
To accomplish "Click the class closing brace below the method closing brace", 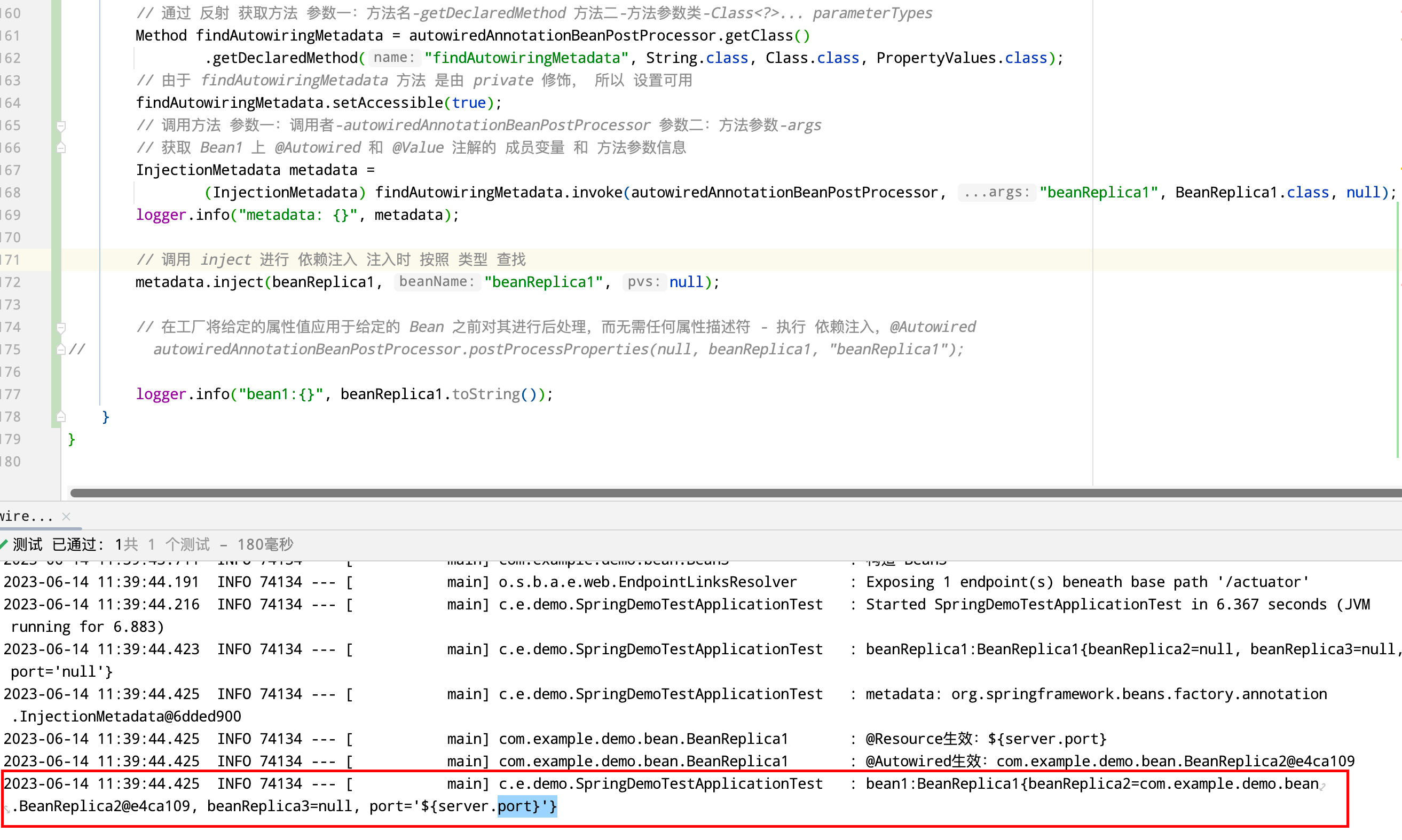I will click(x=72, y=439).
